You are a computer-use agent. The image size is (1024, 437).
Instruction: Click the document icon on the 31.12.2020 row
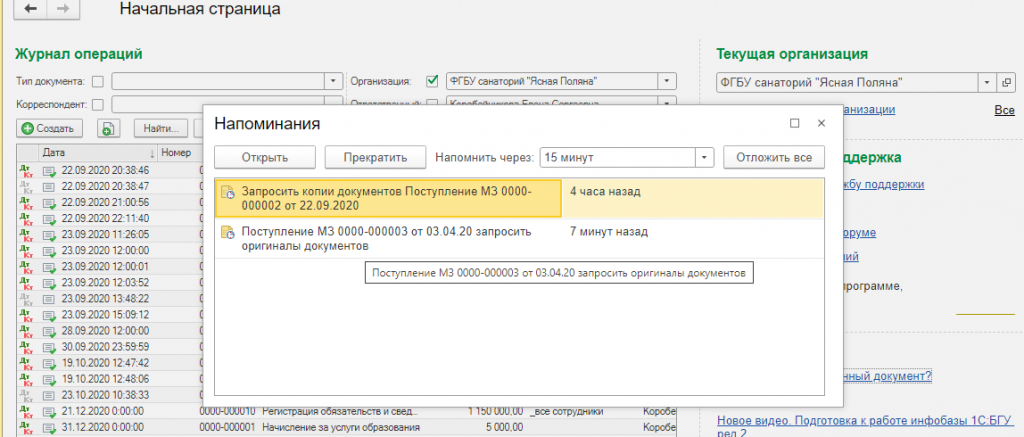[50, 430]
